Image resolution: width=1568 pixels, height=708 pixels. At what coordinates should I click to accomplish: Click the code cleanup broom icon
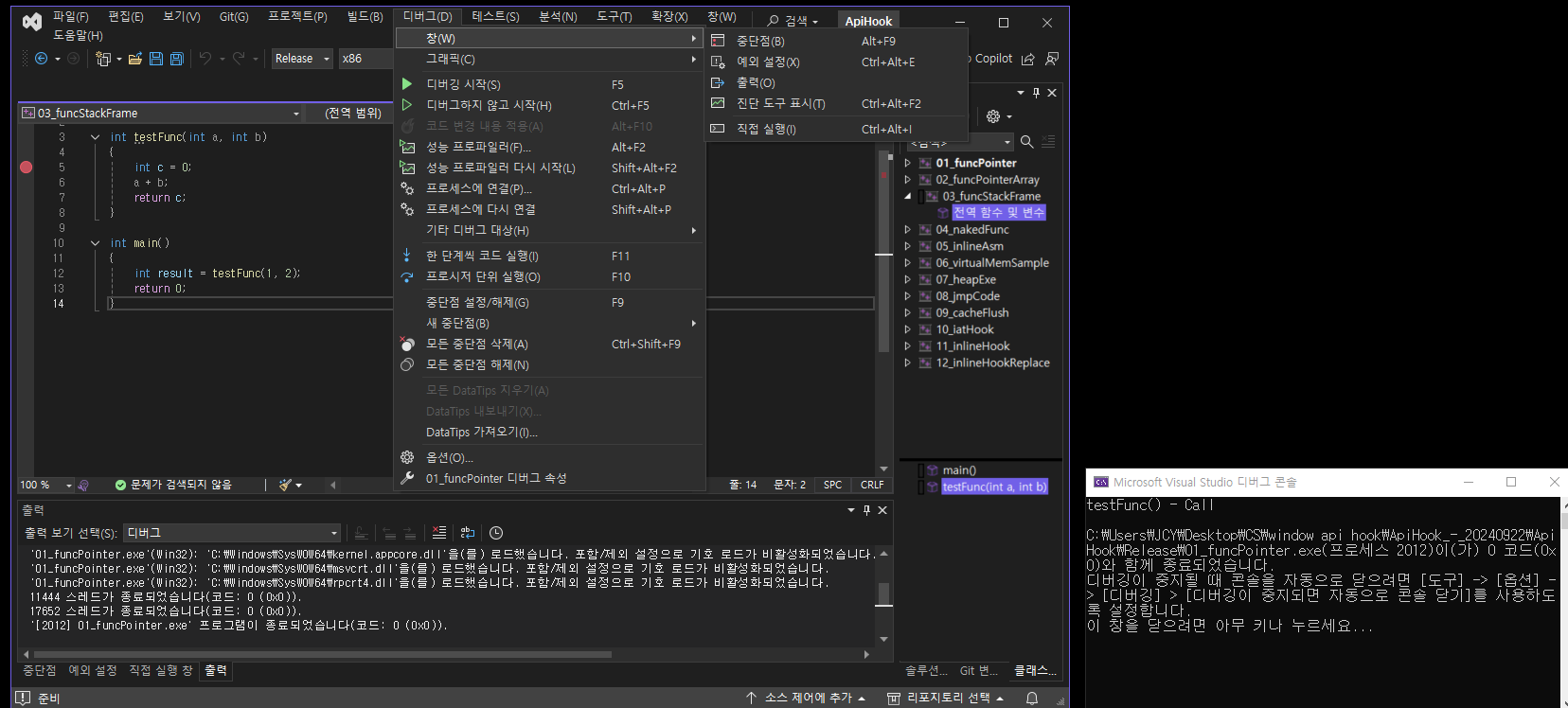[285, 485]
